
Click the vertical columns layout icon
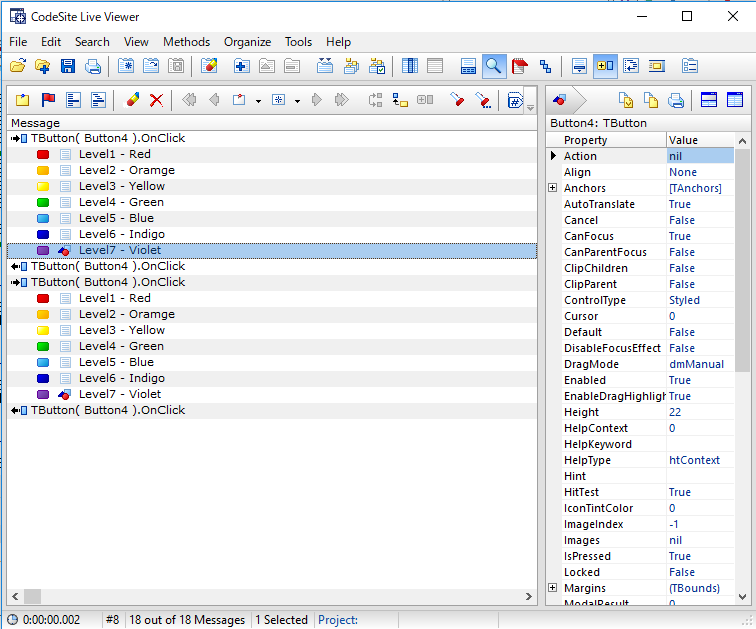coord(410,66)
